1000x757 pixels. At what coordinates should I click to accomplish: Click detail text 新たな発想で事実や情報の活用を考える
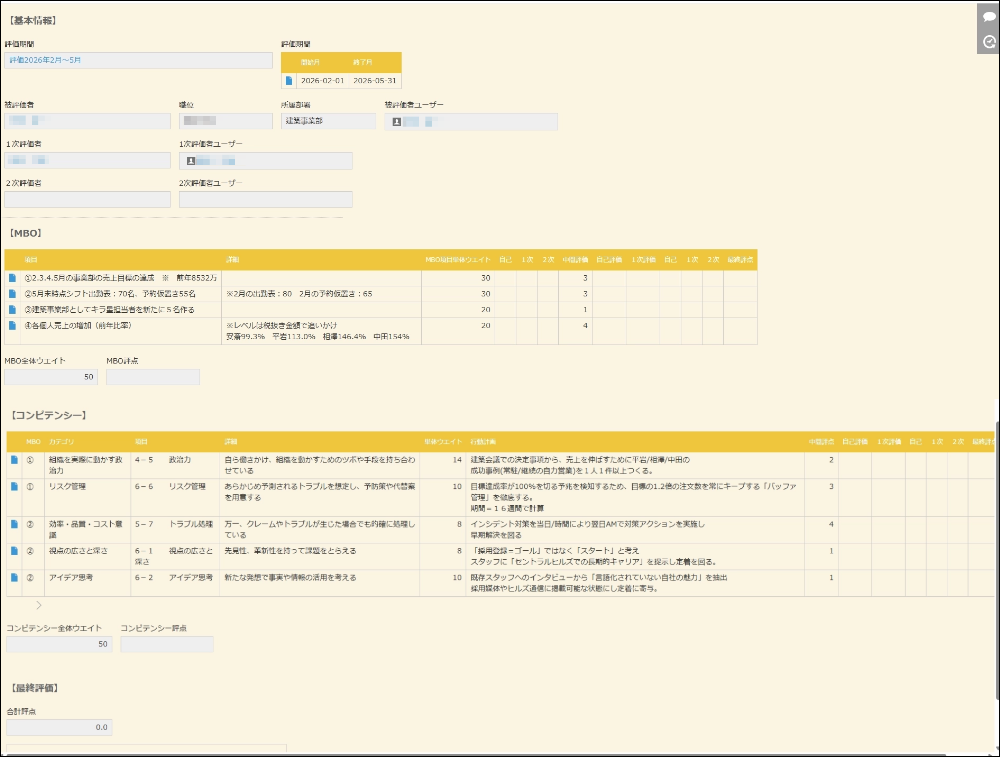290,578
